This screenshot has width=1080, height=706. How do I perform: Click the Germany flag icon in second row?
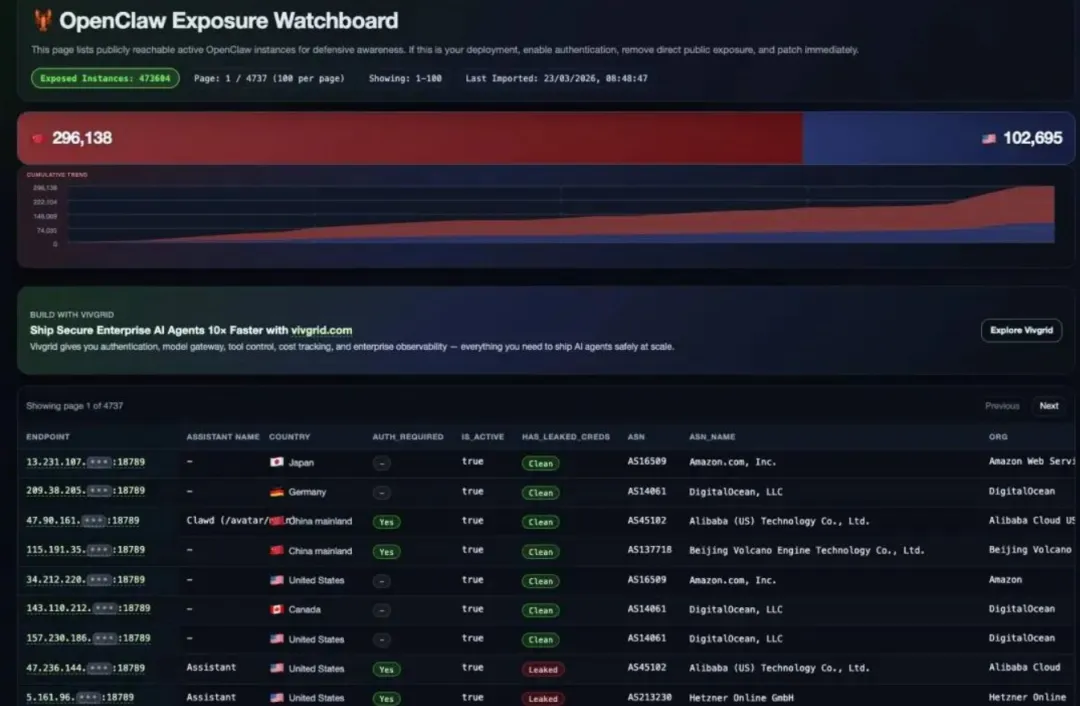(276, 492)
